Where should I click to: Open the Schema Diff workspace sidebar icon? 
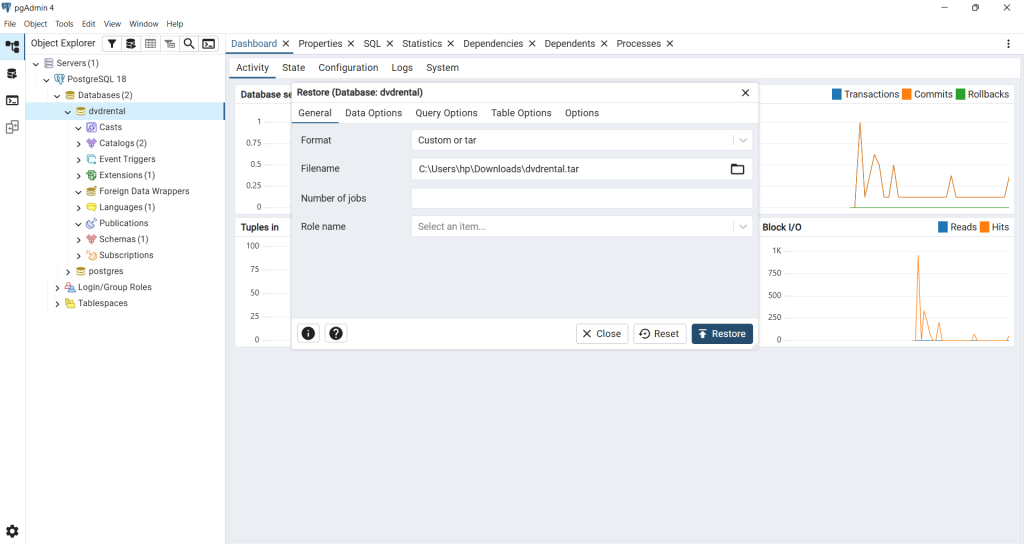[x=12, y=127]
